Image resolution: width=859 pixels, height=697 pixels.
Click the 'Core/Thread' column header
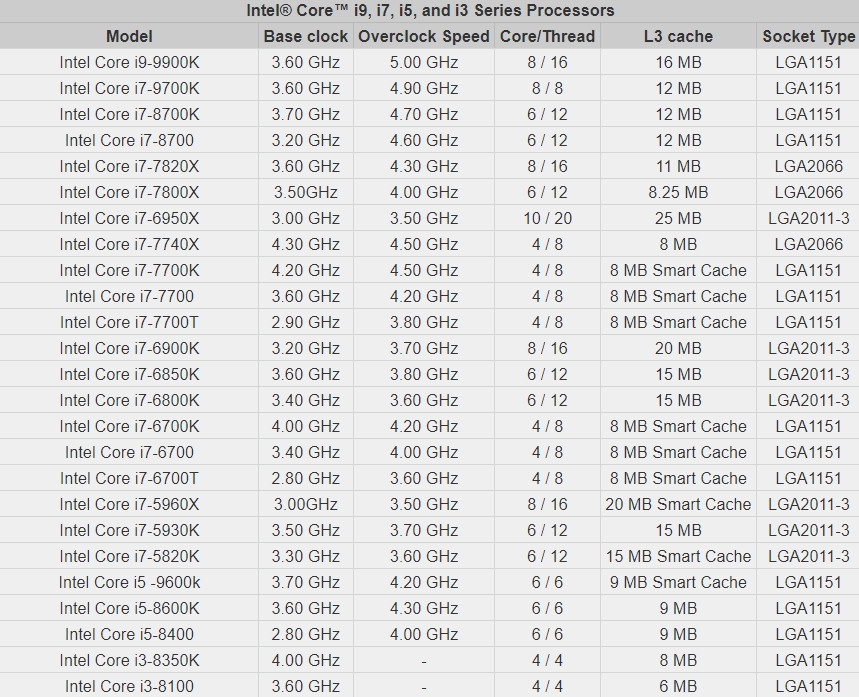(547, 36)
